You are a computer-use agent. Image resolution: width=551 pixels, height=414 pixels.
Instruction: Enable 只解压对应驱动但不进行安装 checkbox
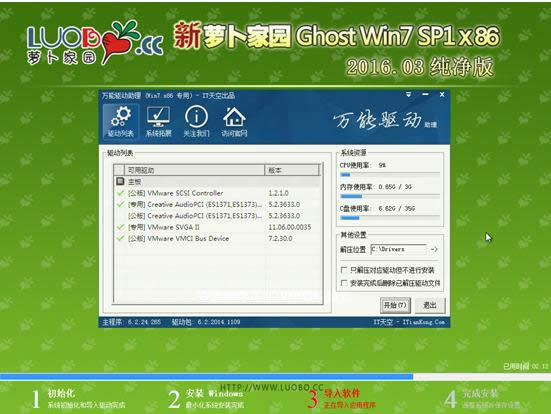coord(344,270)
